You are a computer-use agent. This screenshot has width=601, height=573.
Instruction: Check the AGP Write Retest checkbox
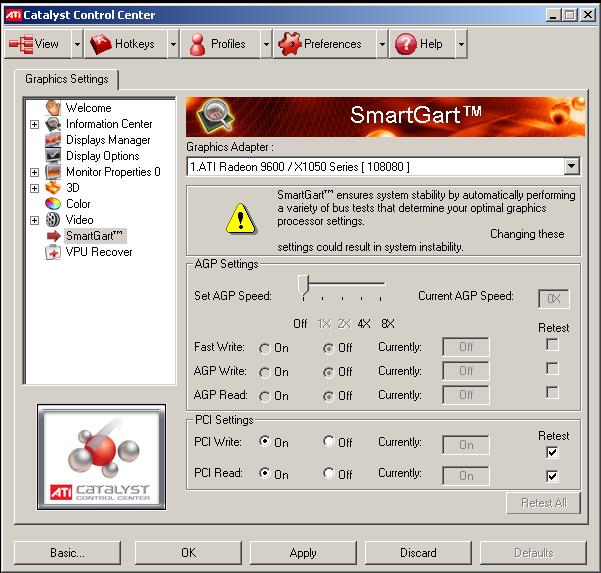click(x=552, y=369)
